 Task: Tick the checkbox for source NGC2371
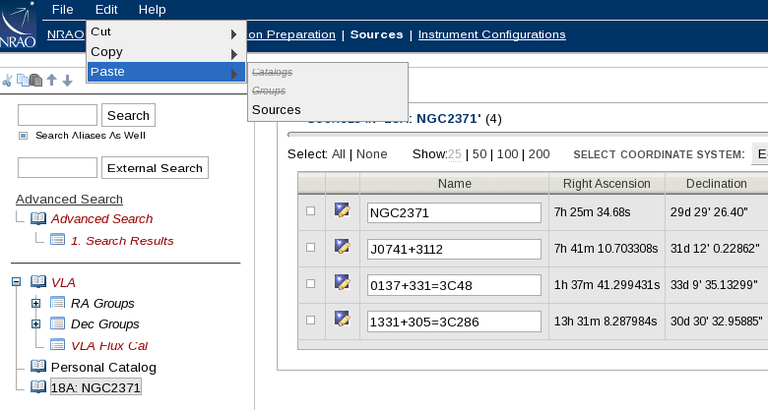coord(310,211)
